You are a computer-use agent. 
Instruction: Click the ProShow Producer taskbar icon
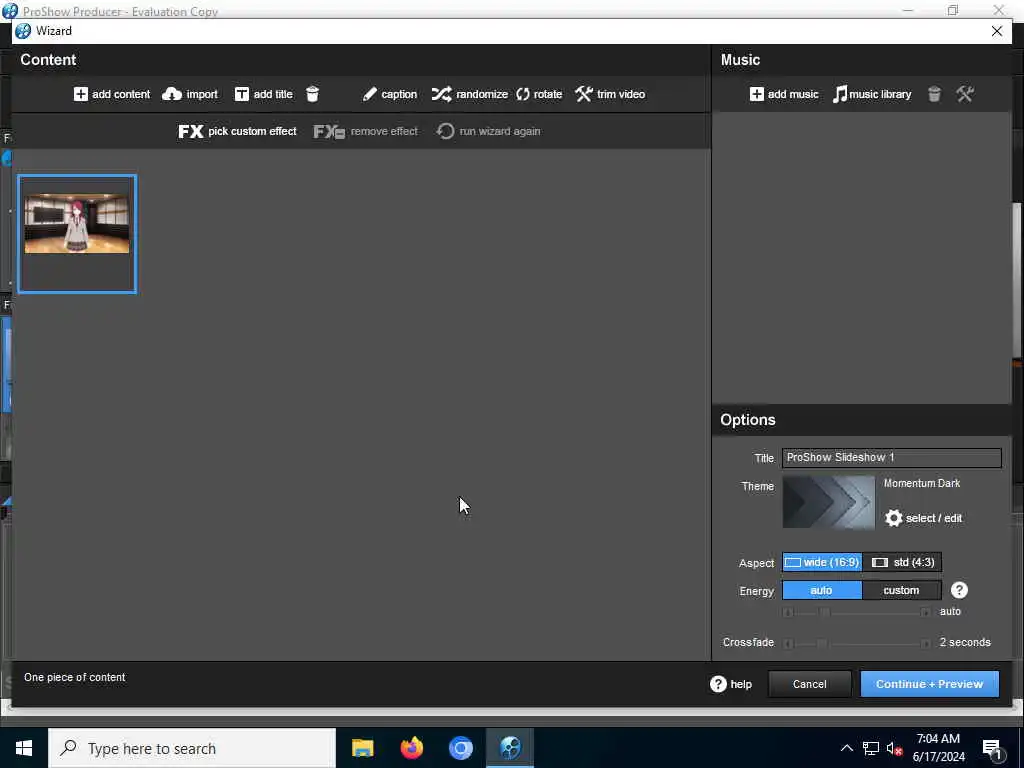coord(510,748)
